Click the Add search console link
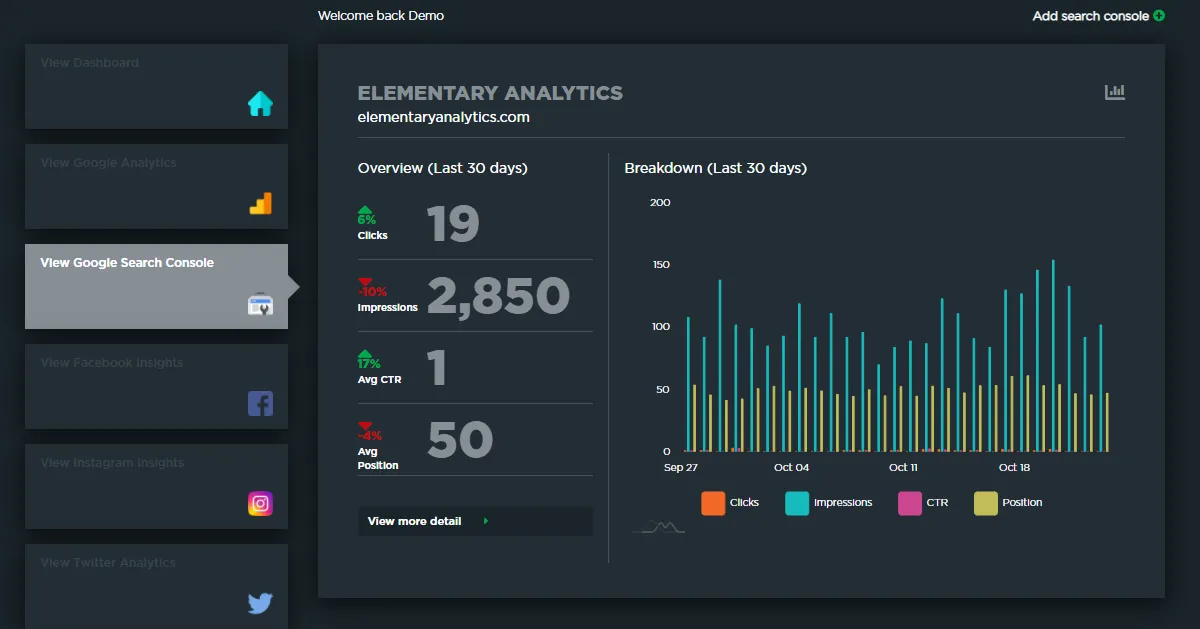Image resolution: width=1200 pixels, height=629 pixels. click(x=1090, y=16)
